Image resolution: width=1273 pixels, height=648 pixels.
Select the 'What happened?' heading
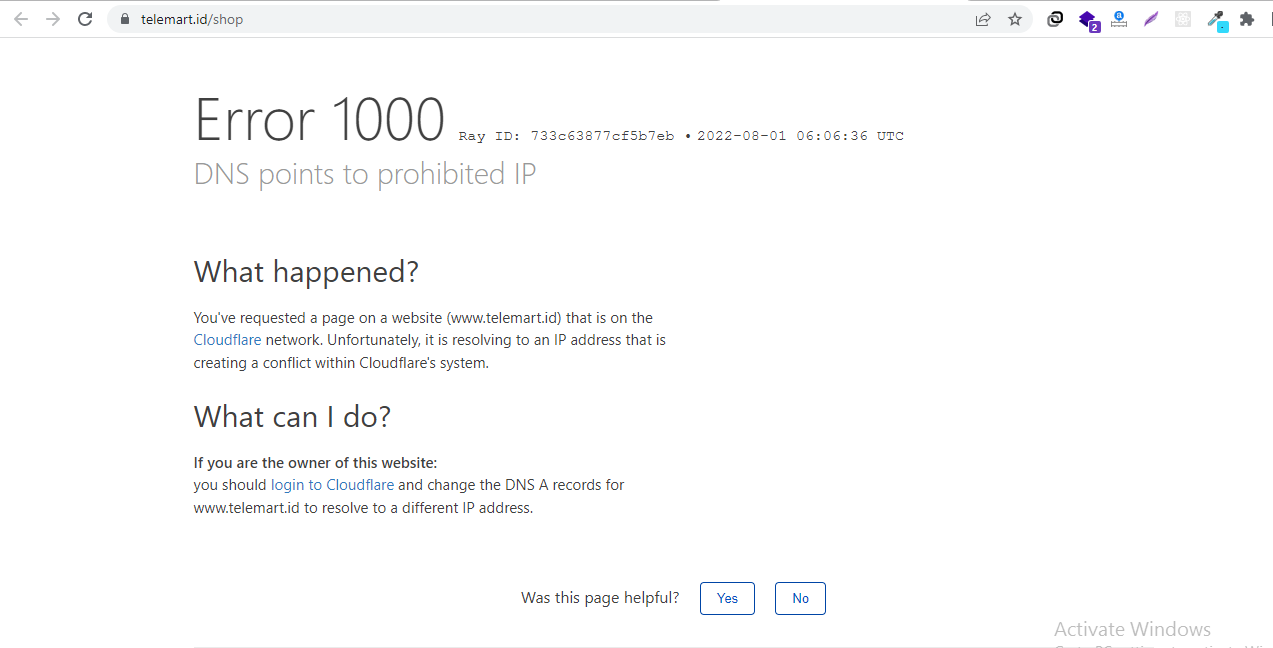(x=306, y=271)
